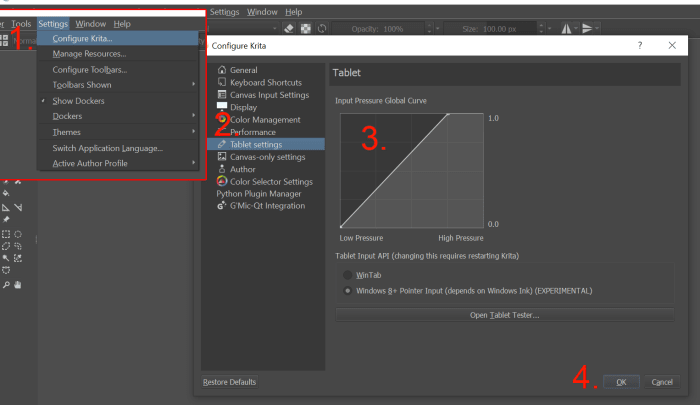Select the Measure distance tool

coord(18,207)
